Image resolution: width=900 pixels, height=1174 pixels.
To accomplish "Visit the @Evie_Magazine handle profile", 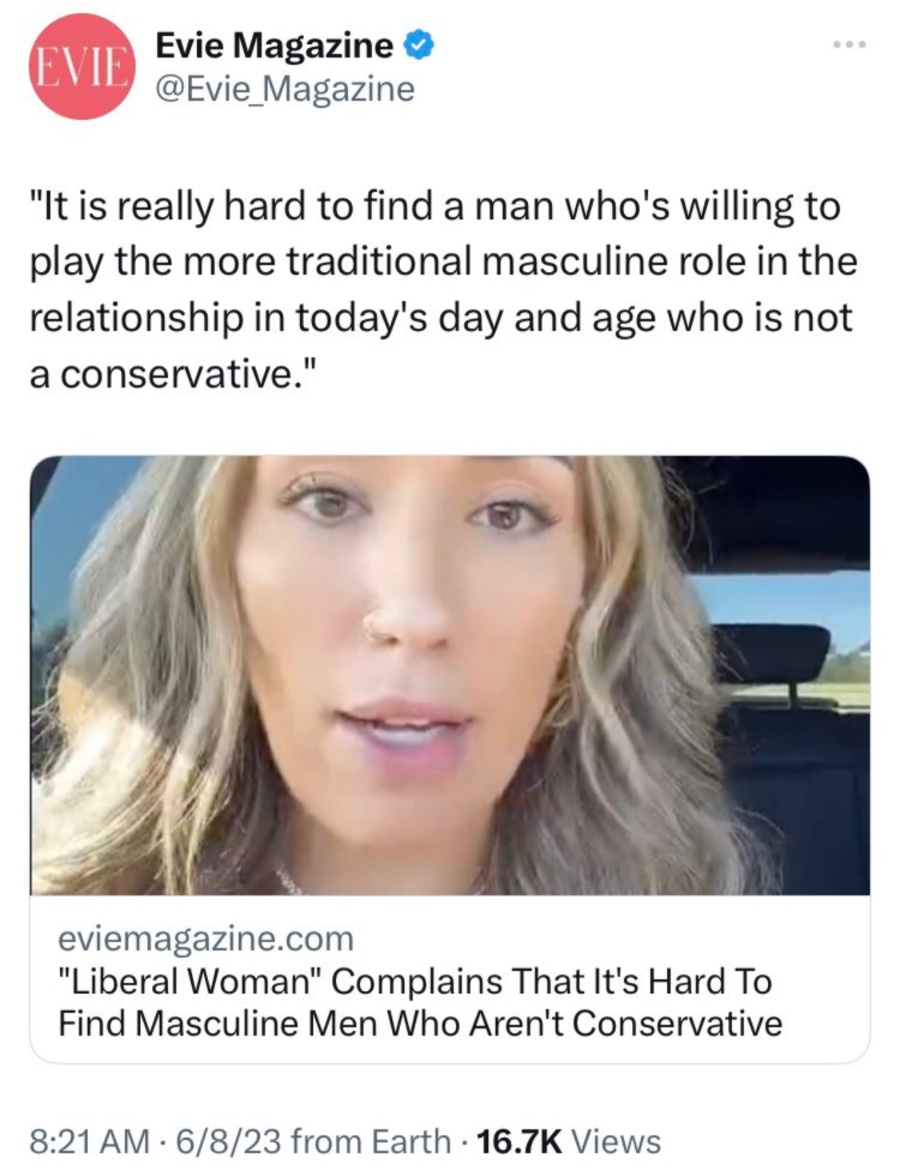I will [285, 90].
